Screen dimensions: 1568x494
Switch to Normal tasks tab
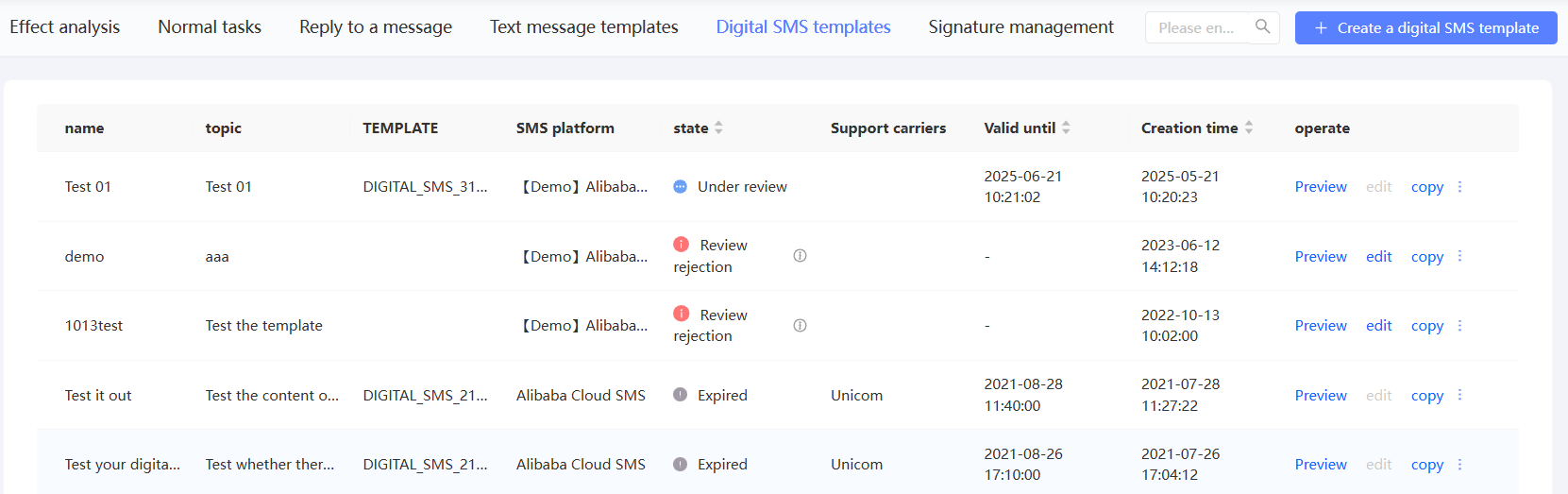click(210, 27)
